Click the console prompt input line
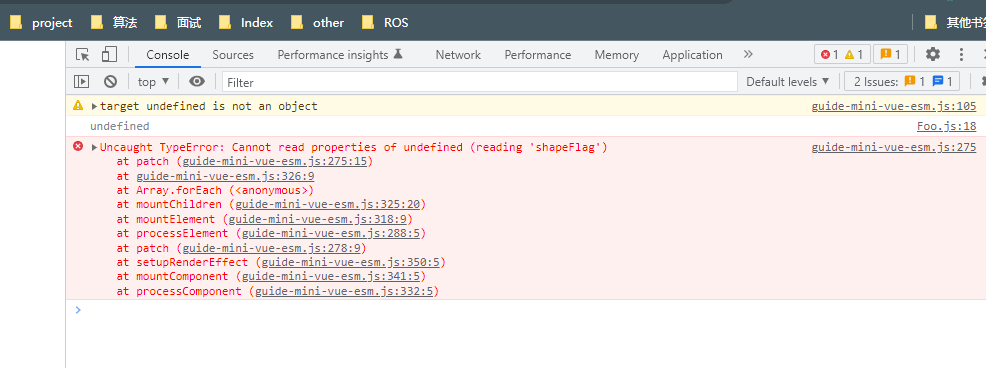Screen dimensions: 986x368 tap(528, 309)
